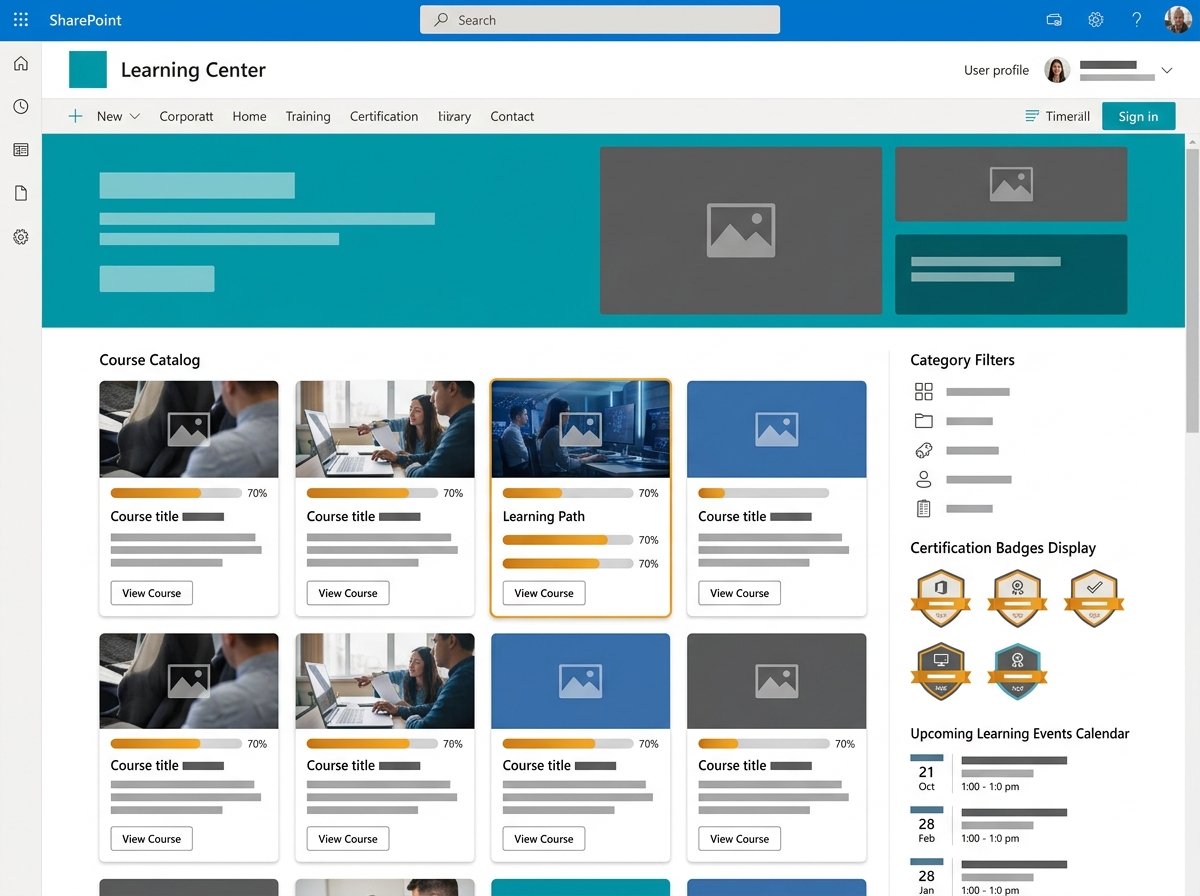Click the Category Filters heading
1200x896 pixels.
(962, 360)
